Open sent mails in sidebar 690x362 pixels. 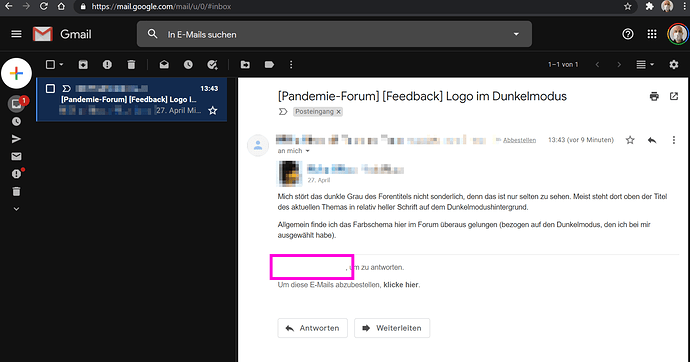click(16, 139)
